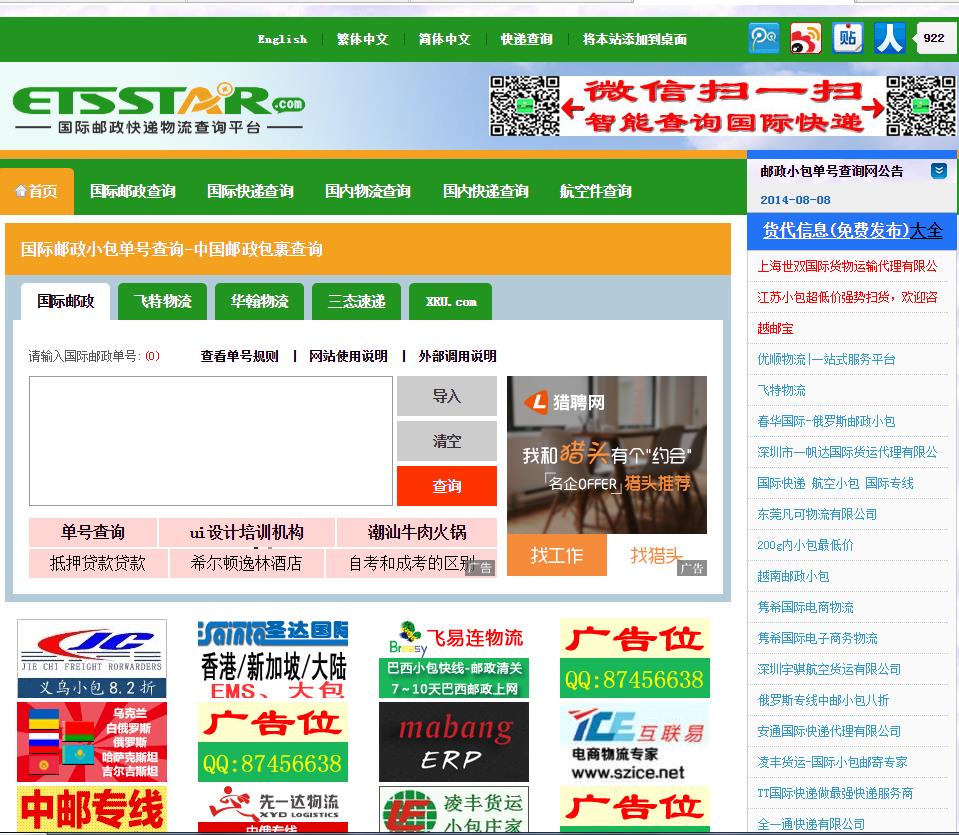
Task: Open the 国际邮政查询 menu
Action: tap(133, 191)
